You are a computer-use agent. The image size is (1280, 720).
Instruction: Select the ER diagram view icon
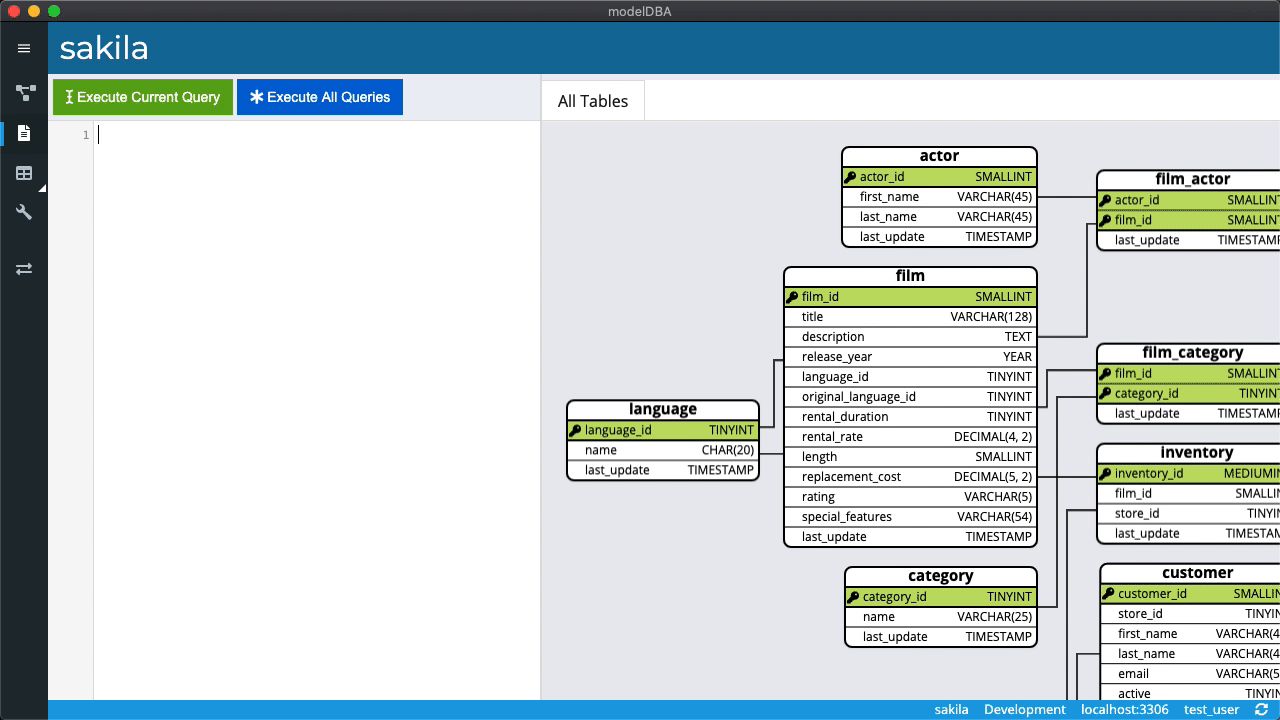(x=24, y=93)
